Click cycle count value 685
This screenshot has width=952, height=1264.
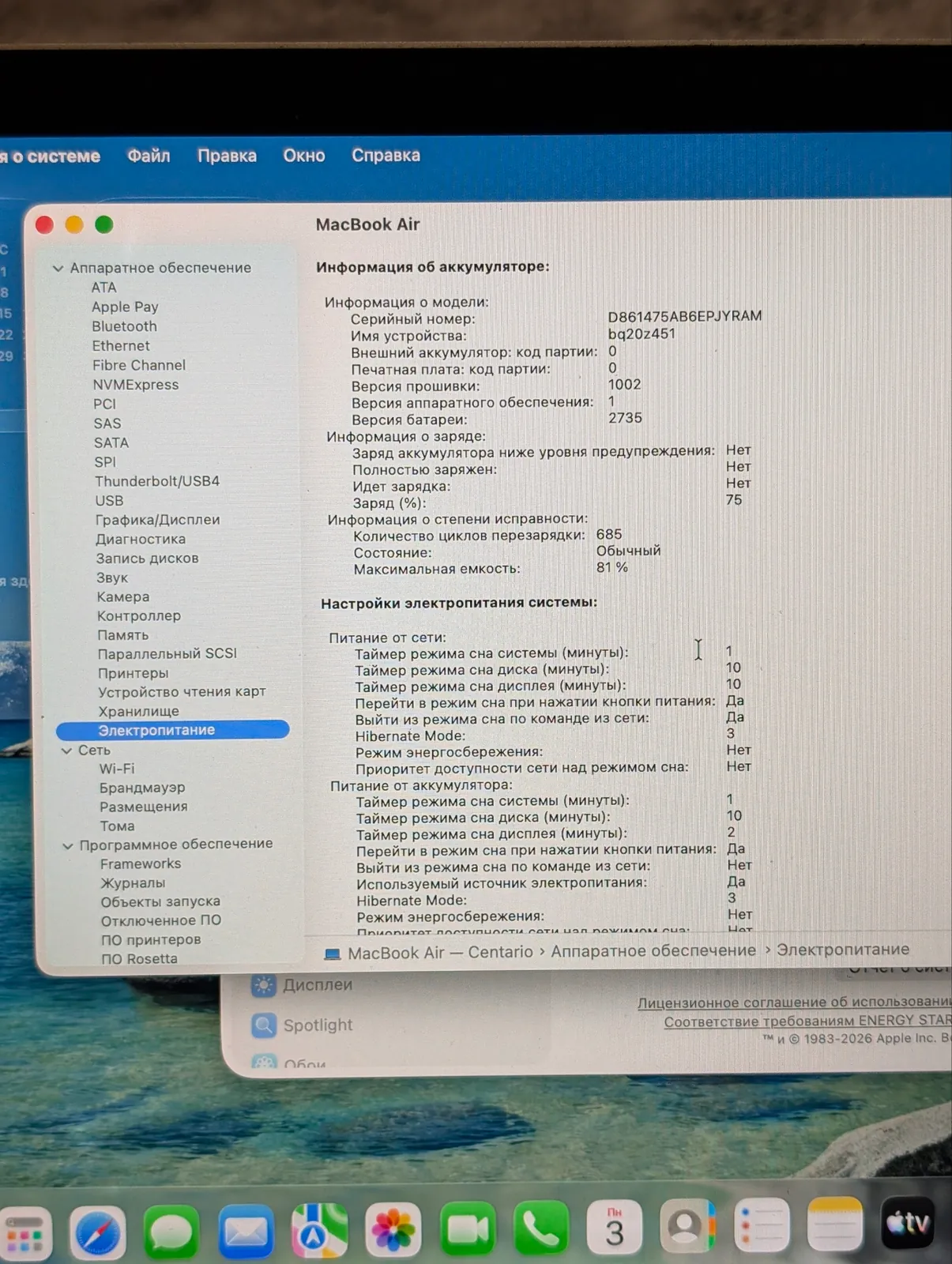(x=609, y=535)
